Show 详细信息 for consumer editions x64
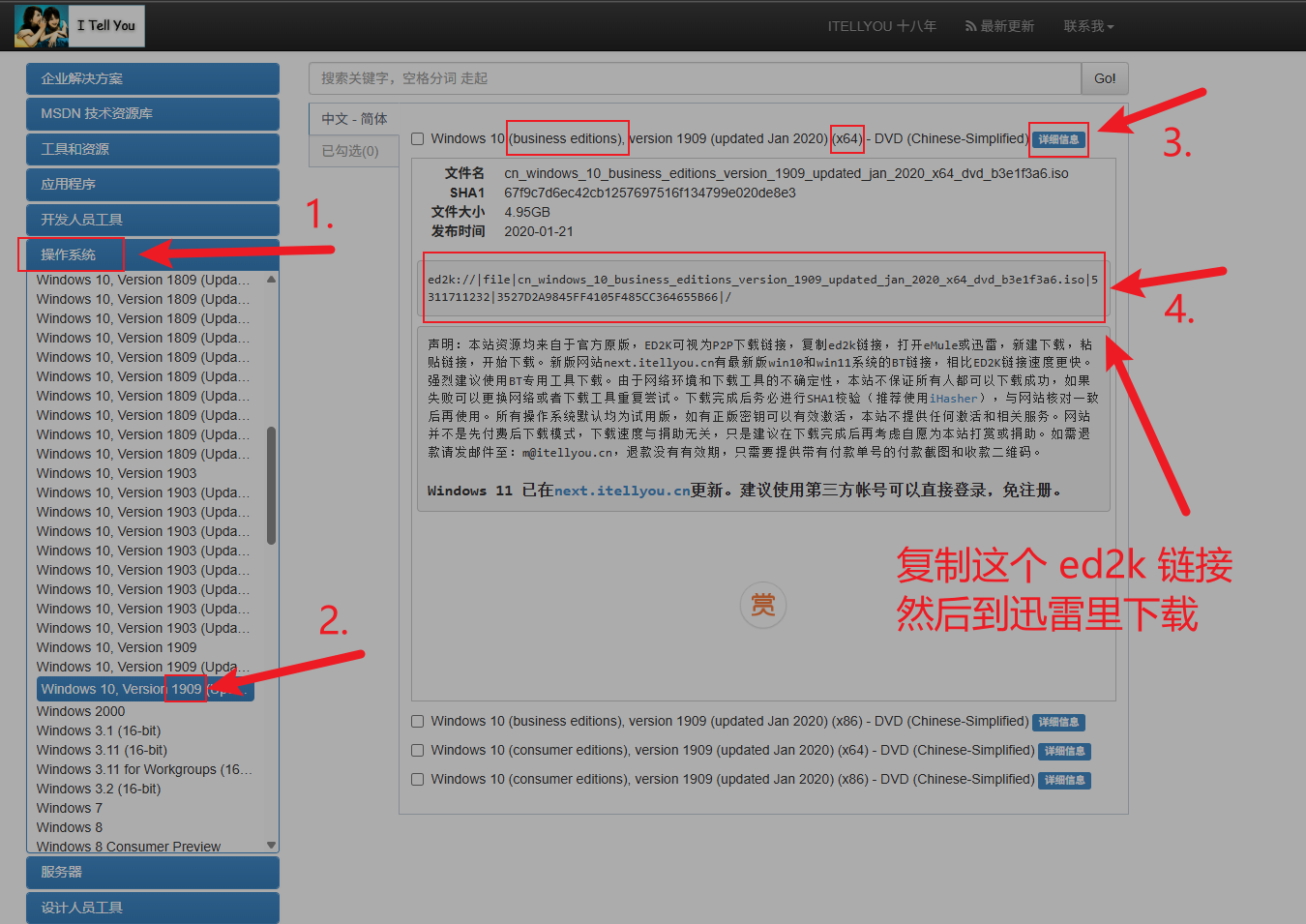1306x924 pixels. [x=1065, y=752]
